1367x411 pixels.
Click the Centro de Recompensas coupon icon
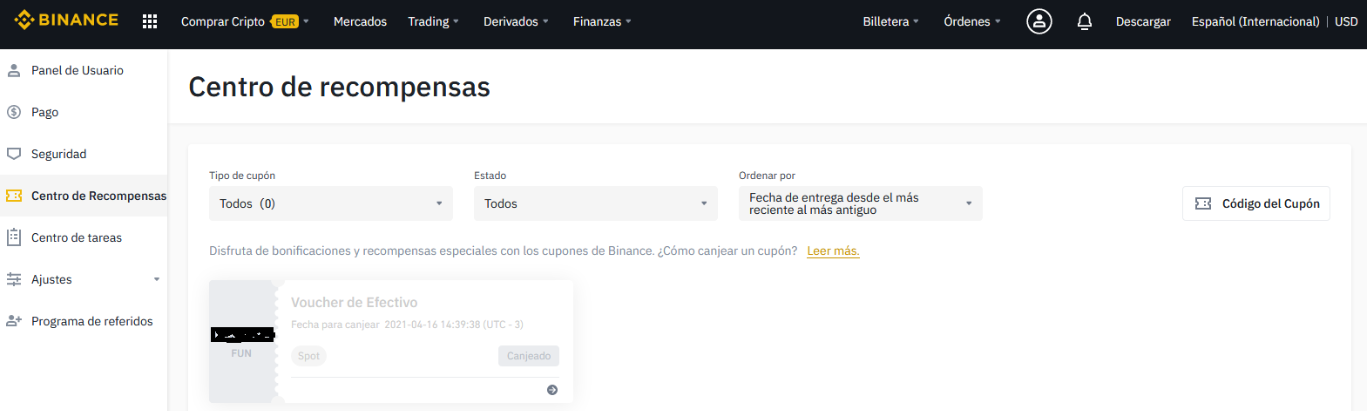(x=14, y=196)
